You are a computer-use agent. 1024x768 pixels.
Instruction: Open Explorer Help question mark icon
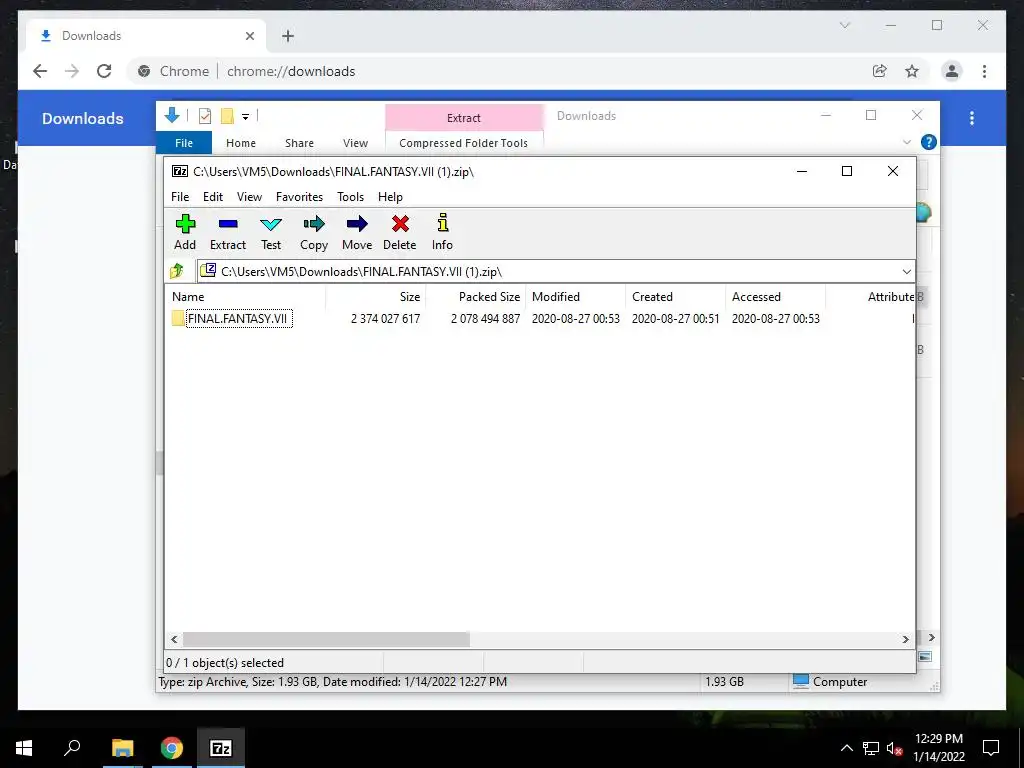928,142
